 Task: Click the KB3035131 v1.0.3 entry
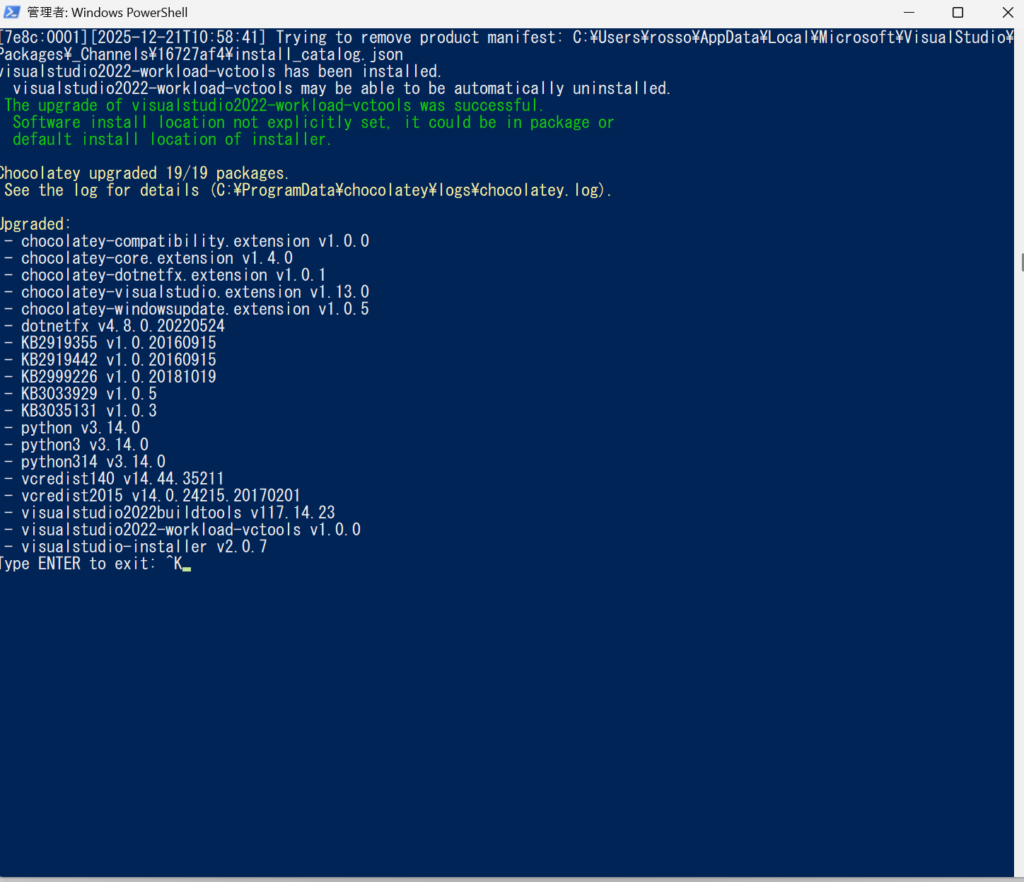[88, 411]
